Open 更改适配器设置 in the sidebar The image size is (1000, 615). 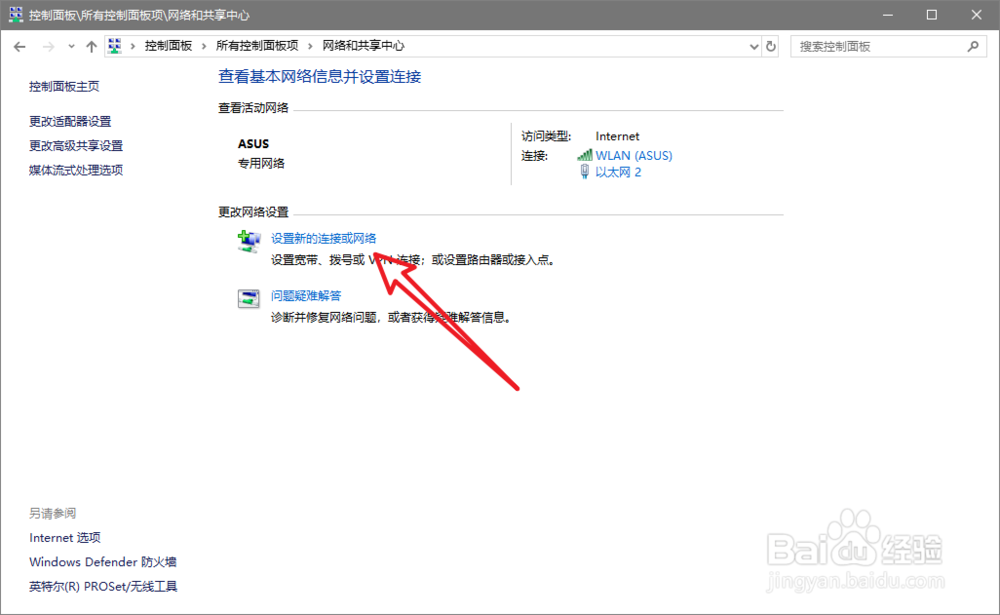[69, 121]
